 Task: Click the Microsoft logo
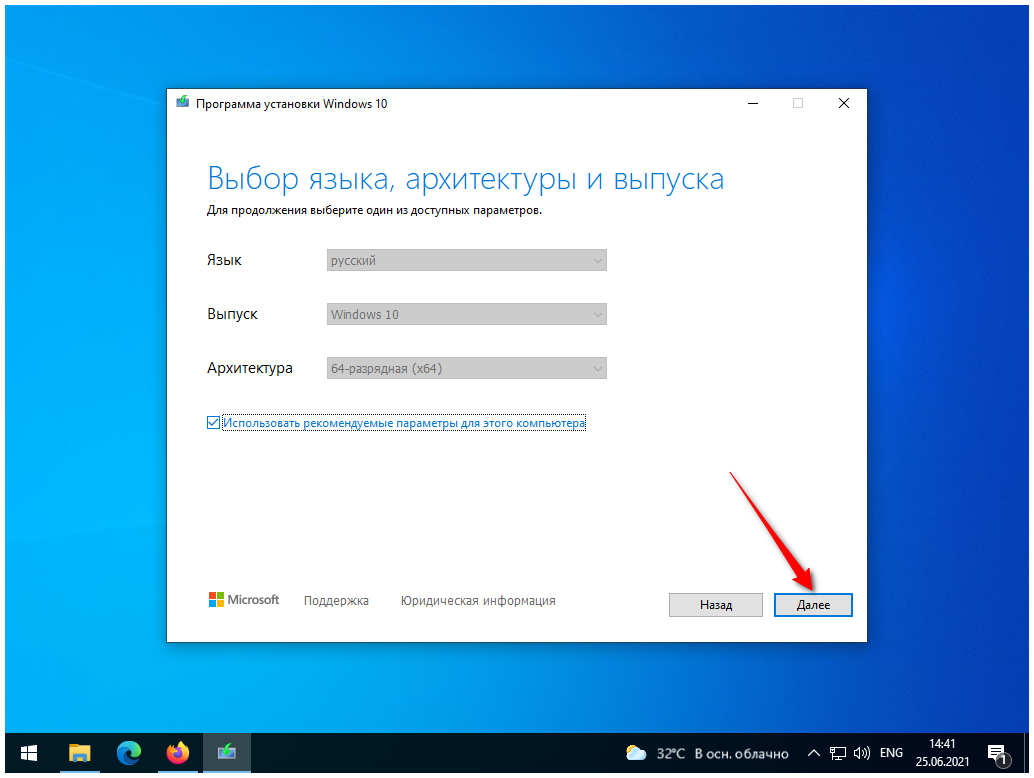click(x=243, y=599)
